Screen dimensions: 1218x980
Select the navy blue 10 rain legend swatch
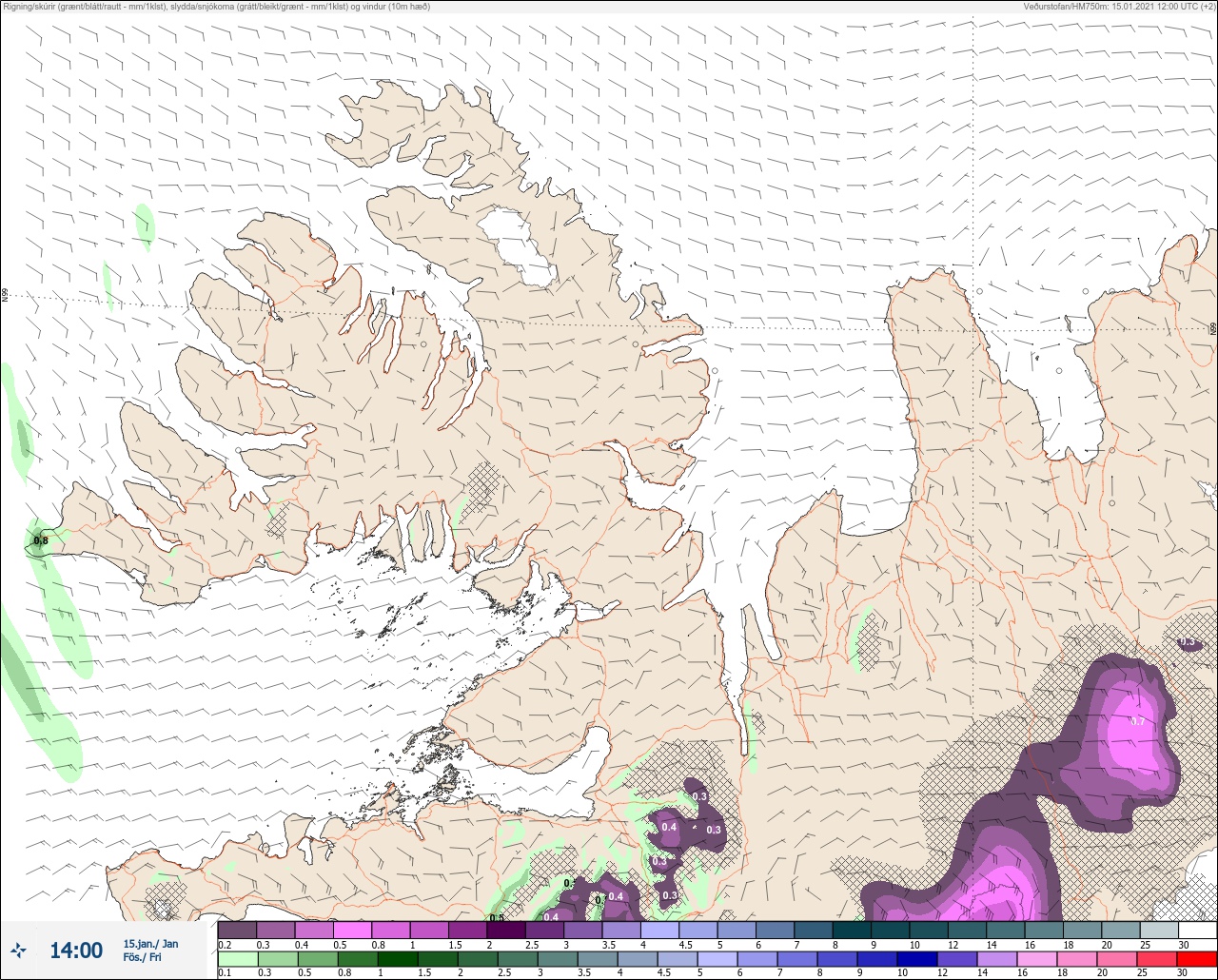point(917,959)
